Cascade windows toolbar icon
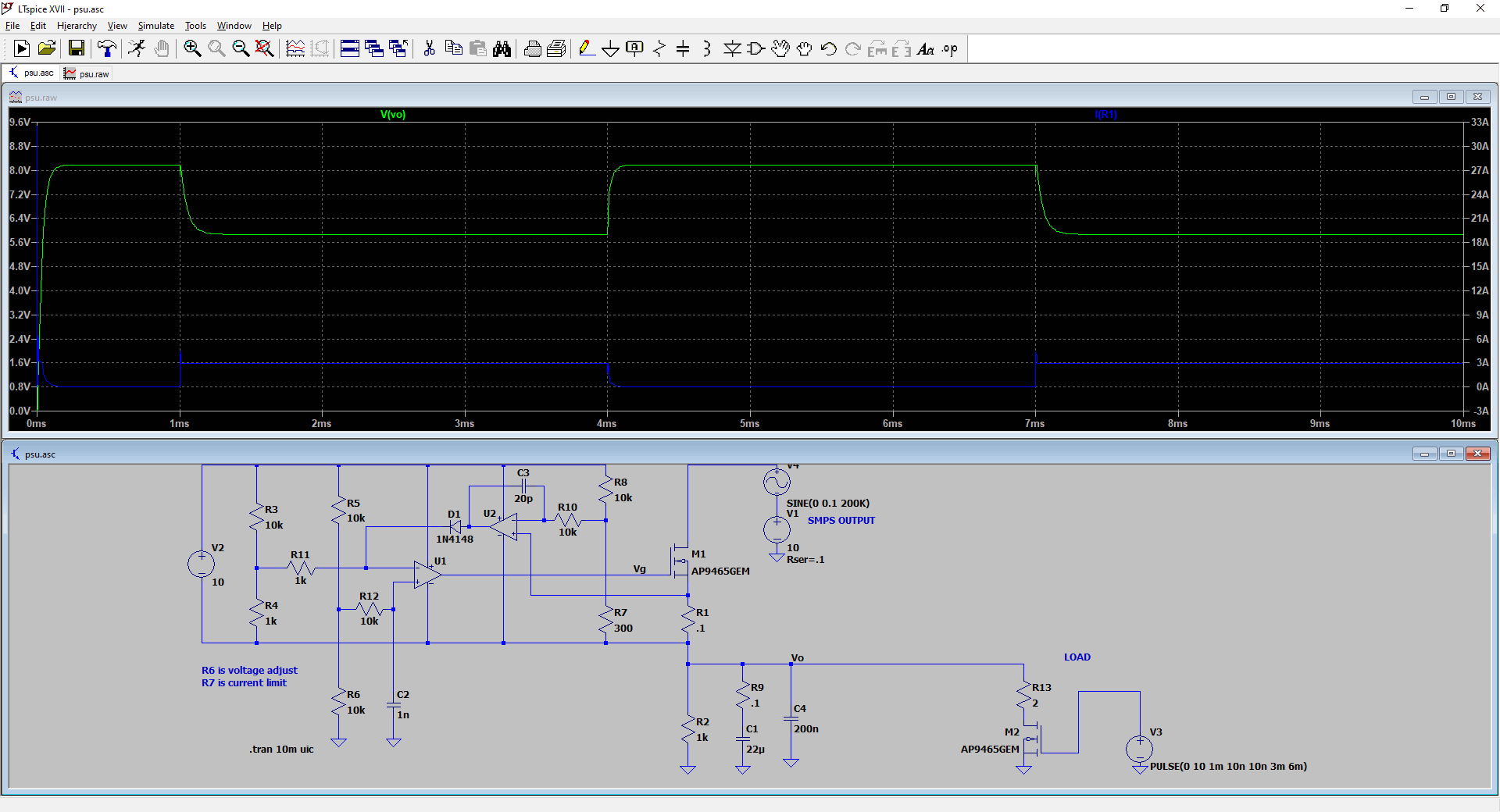Screen dimensions: 1500x812 click(x=374, y=48)
